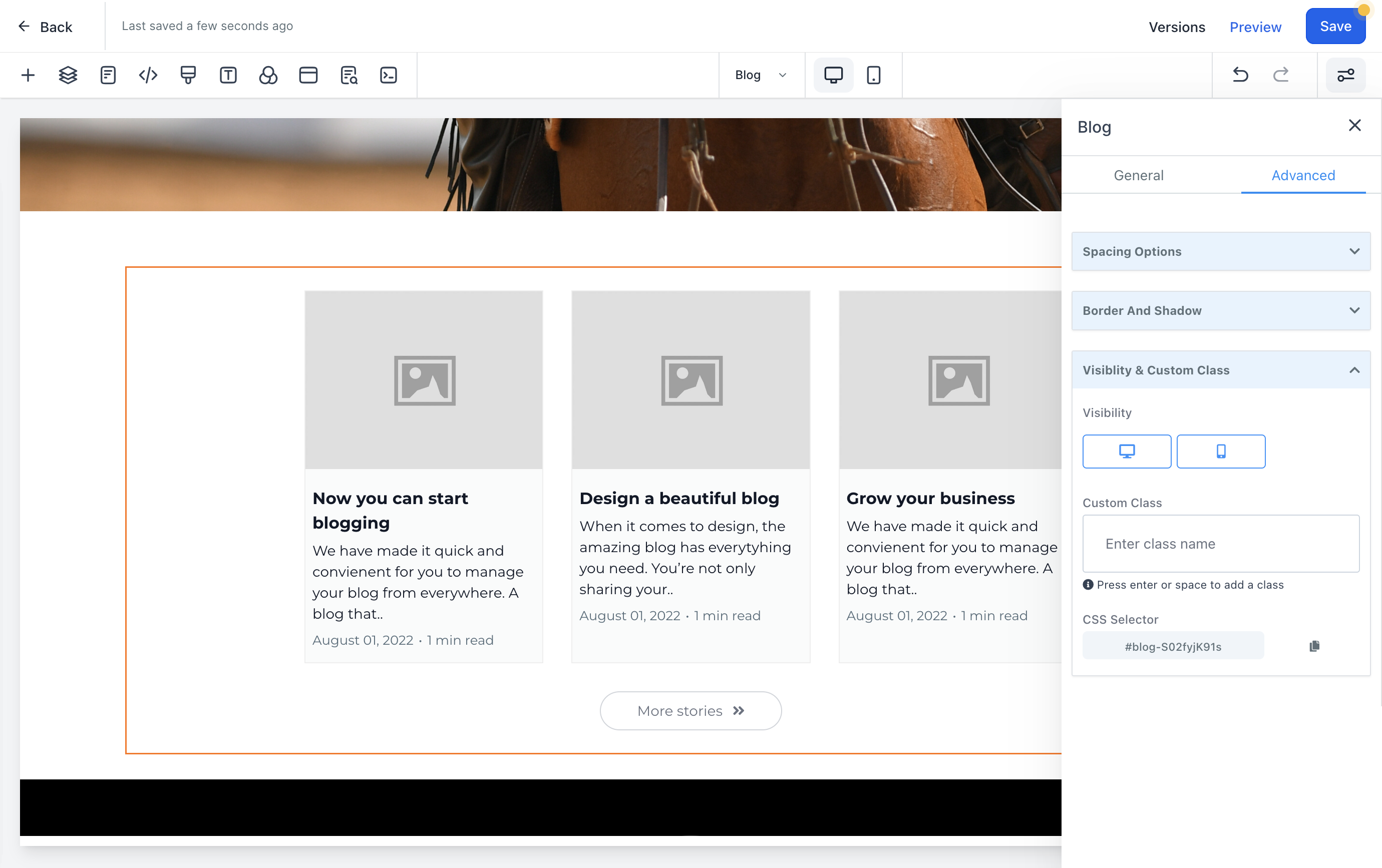
Task: Expand the Border And Shadow section
Action: tap(1221, 310)
